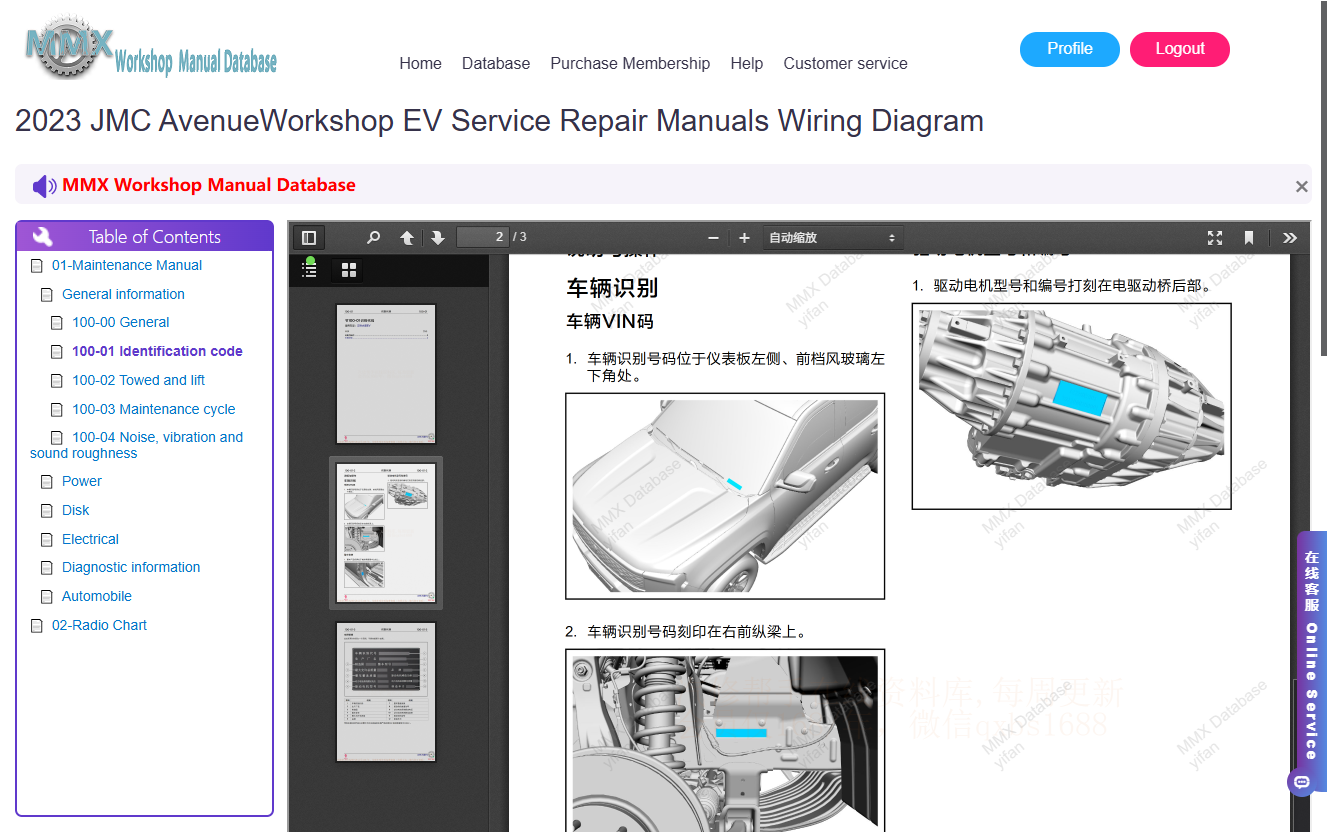The height and width of the screenshot is (832, 1327).
Task: Open the third page thumbnail
Action: 386,692
